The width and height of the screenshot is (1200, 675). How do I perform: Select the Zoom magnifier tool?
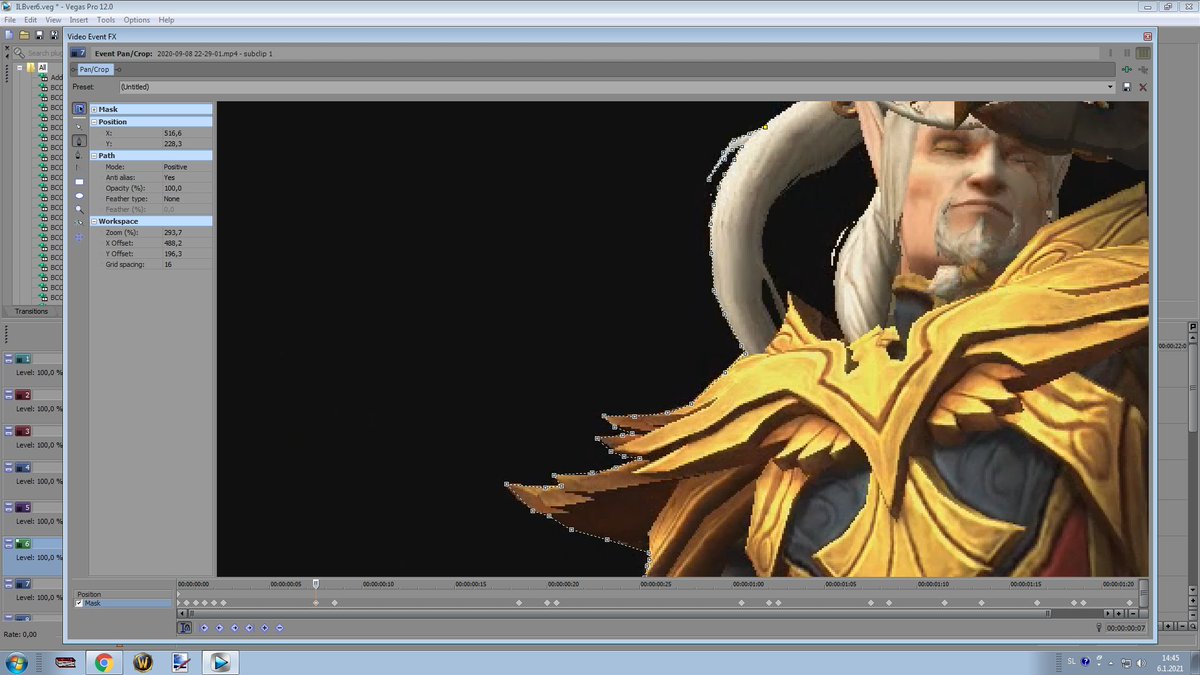79,209
